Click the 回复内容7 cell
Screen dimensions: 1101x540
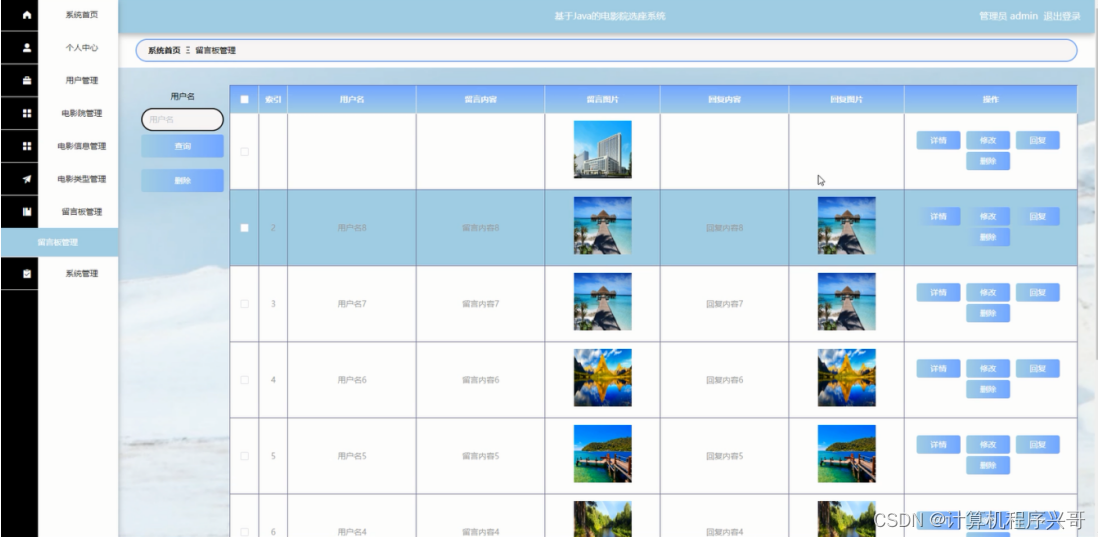tap(725, 304)
